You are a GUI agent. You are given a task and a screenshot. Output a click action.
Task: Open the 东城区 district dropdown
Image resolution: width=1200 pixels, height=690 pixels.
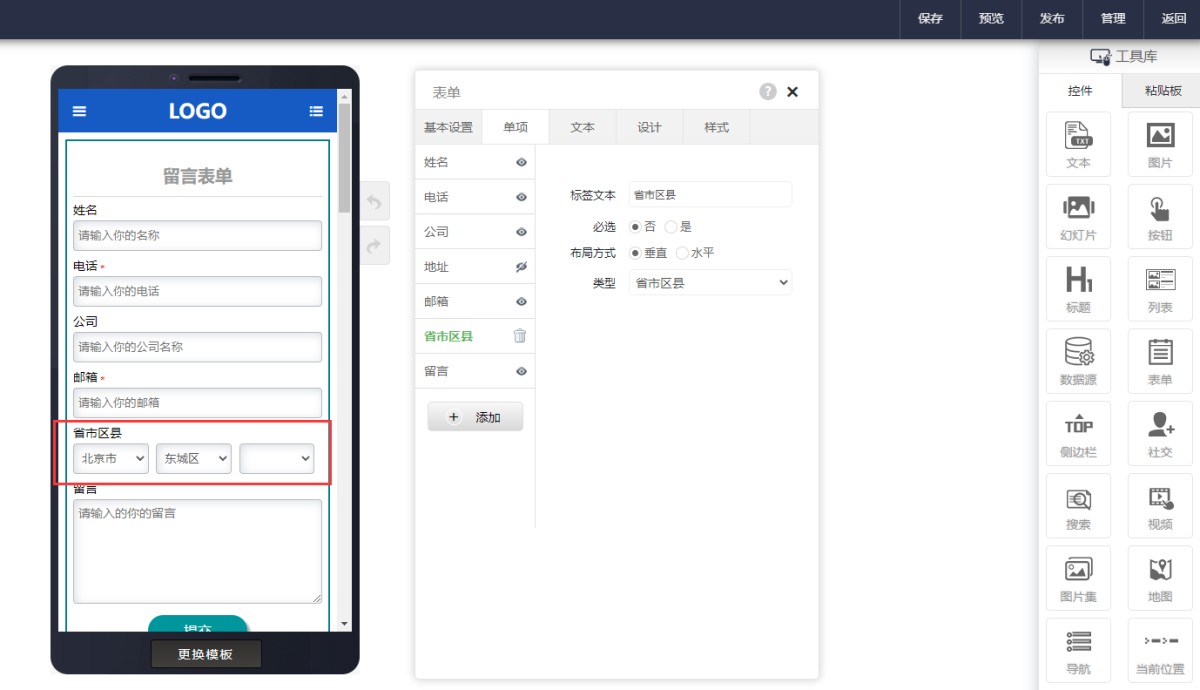(194, 458)
